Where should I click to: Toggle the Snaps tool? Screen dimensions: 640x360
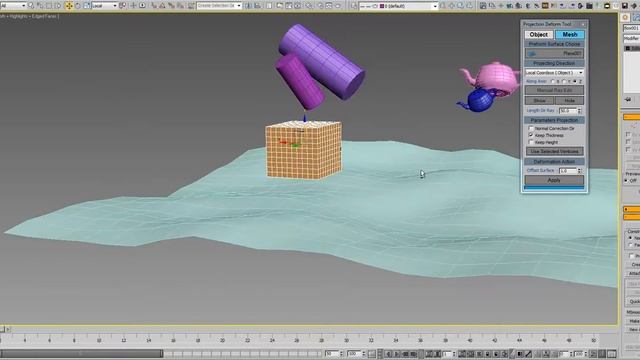[154, 6]
